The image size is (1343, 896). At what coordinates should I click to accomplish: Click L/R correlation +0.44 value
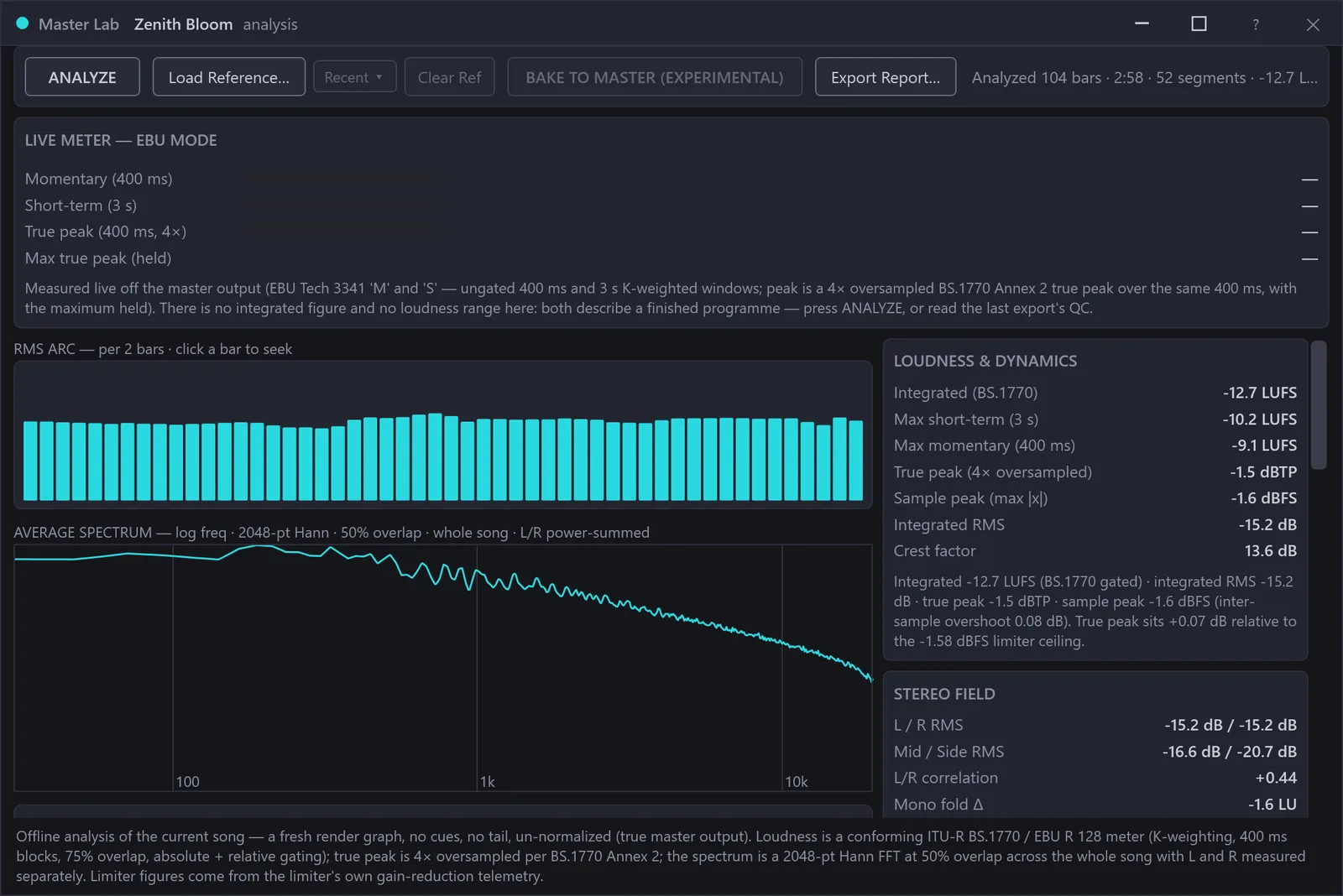1276,778
